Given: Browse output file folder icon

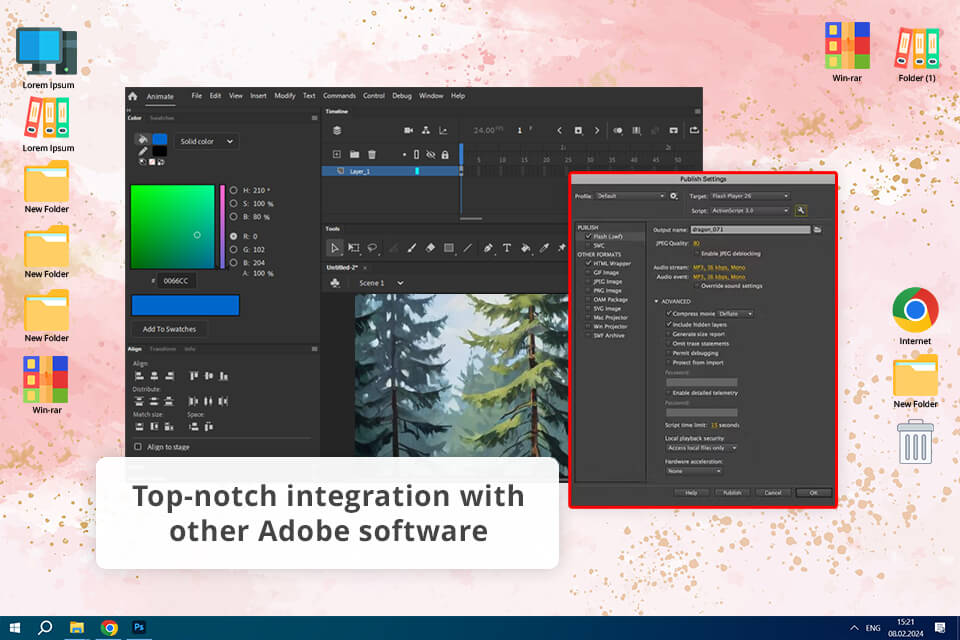Looking at the screenshot, I should [817, 230].
